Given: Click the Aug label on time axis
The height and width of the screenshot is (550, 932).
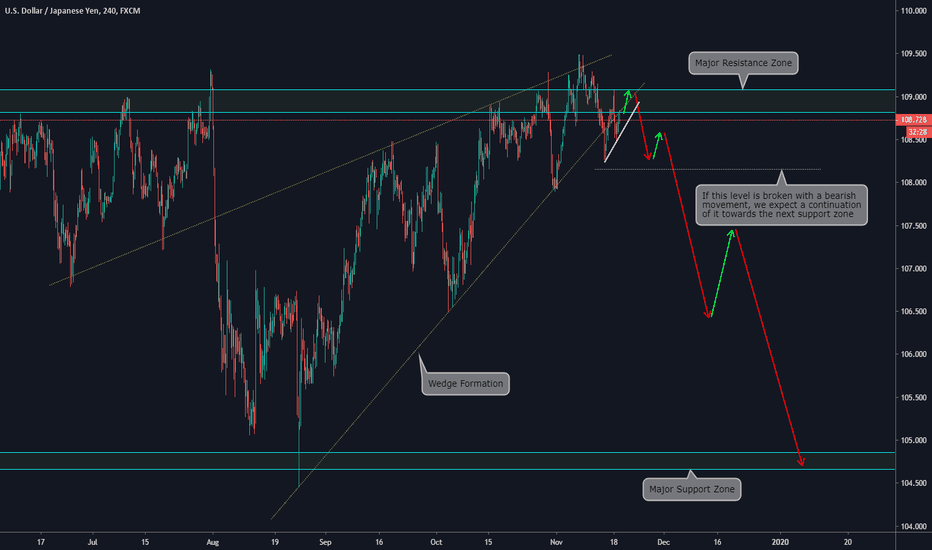Looking at the screenshot, I should click(212, 540).
